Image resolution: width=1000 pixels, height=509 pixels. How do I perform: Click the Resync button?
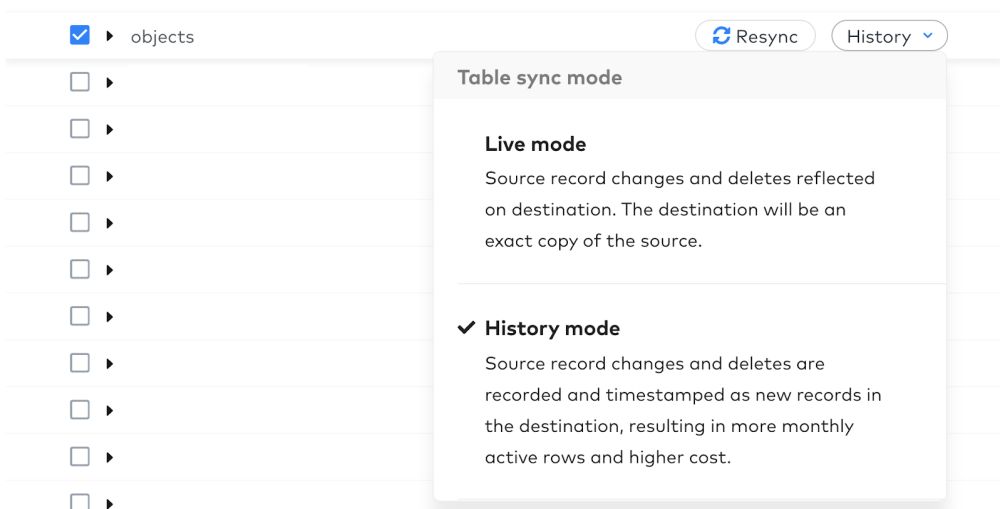[x=755, y=36]
